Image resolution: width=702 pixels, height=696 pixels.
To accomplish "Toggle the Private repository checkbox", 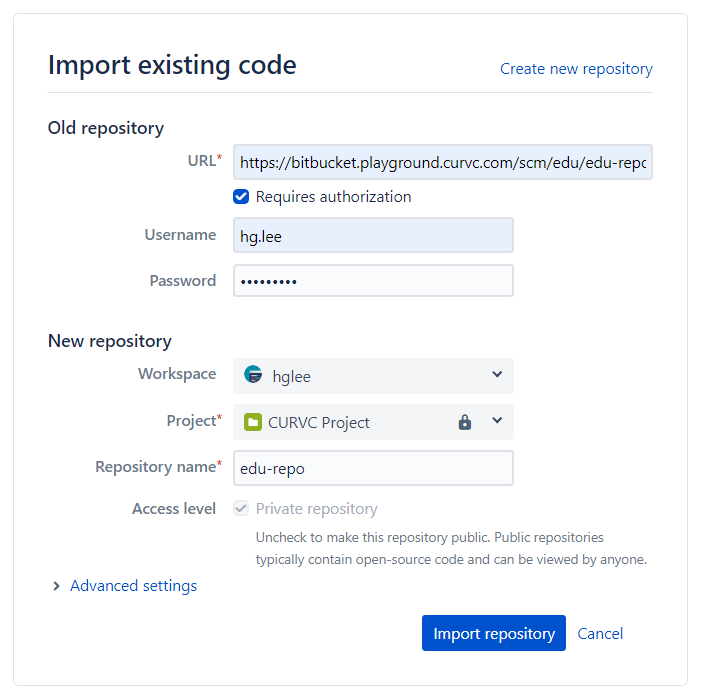I will (x=241, y=508).
